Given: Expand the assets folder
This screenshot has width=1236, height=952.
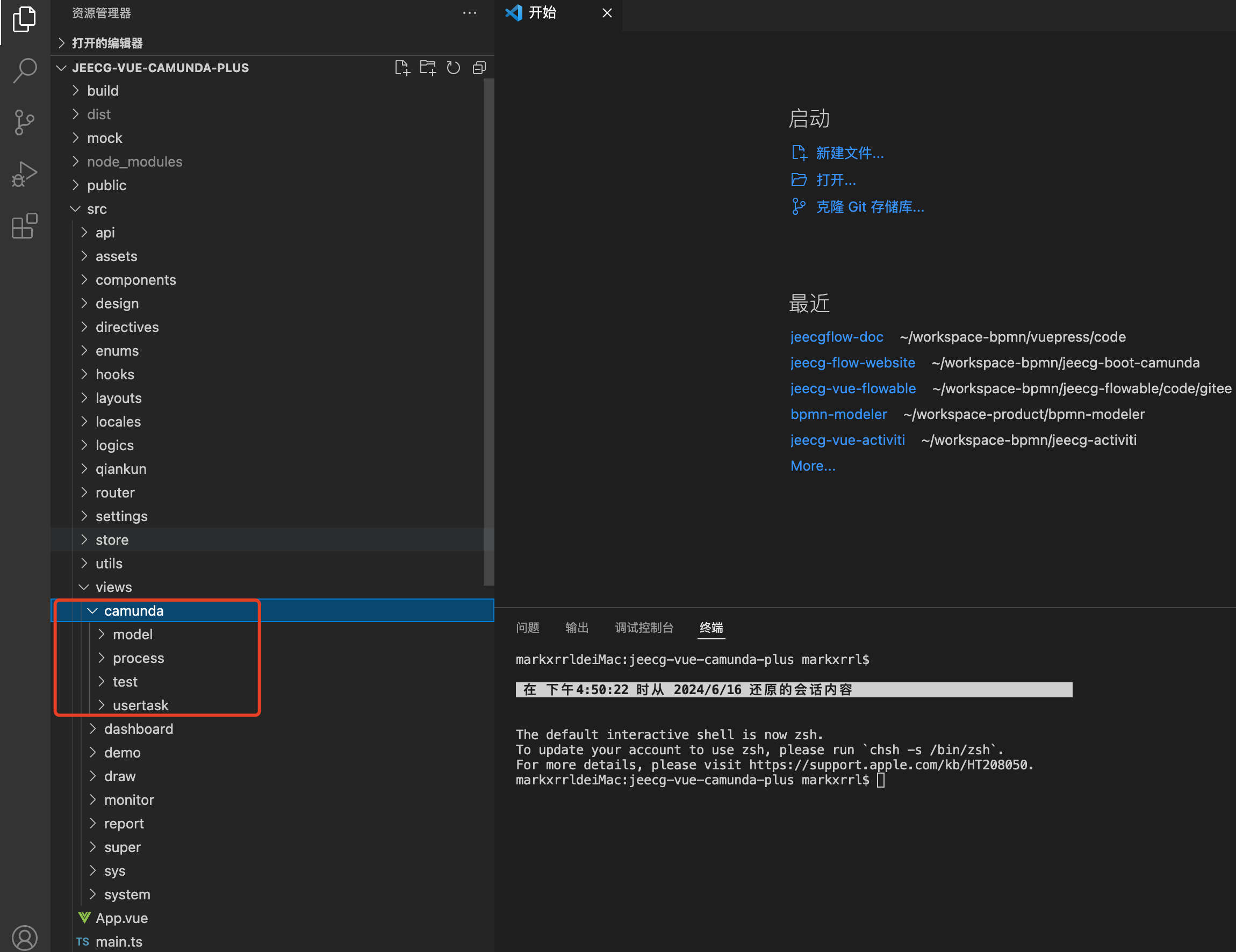Looking at the screenshot, I should pos(272,256).
